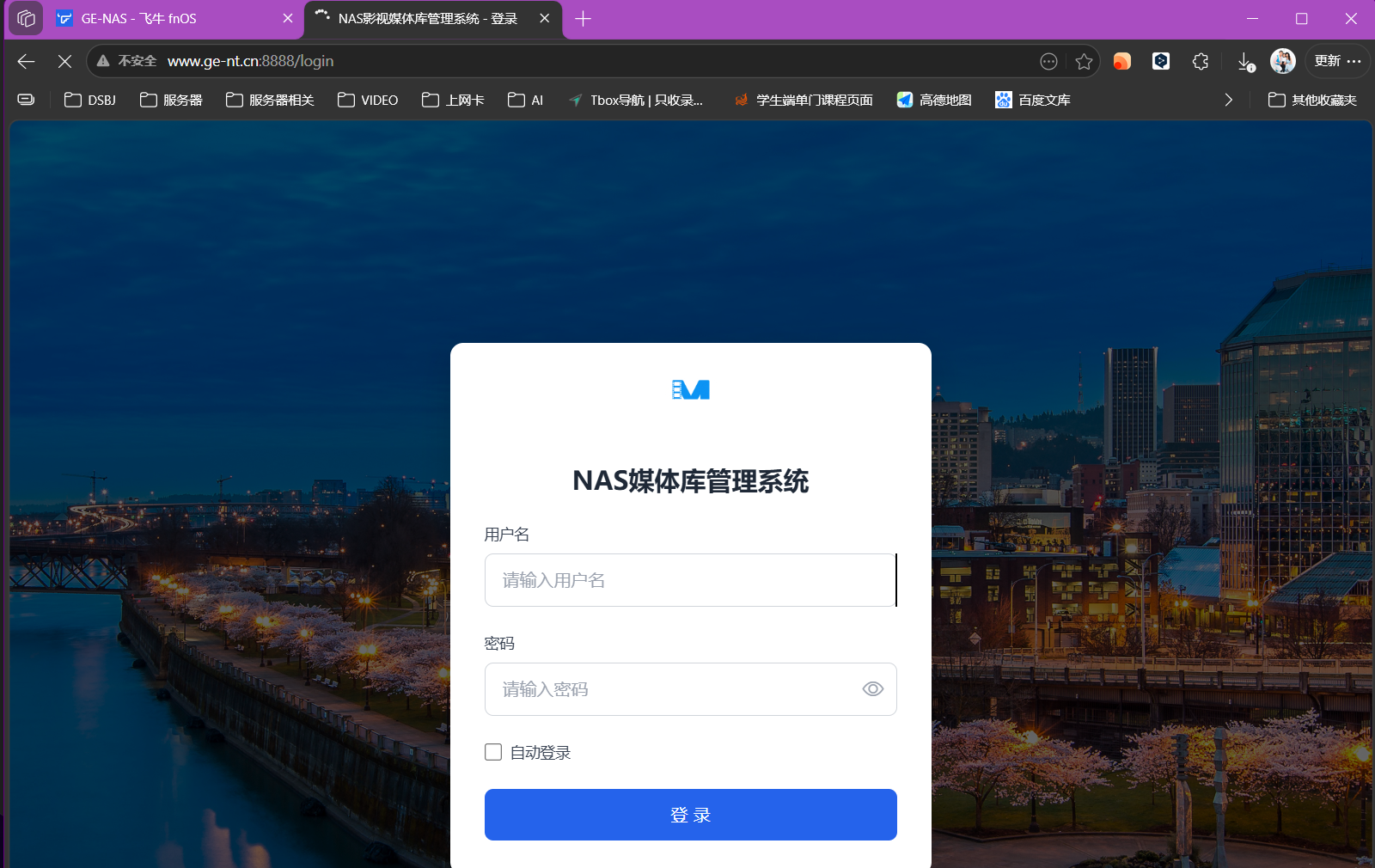The height and width of the screenshot is (868, 1375).
Task: Click the browser profile avatar picture
Action: coord(1282,61)
